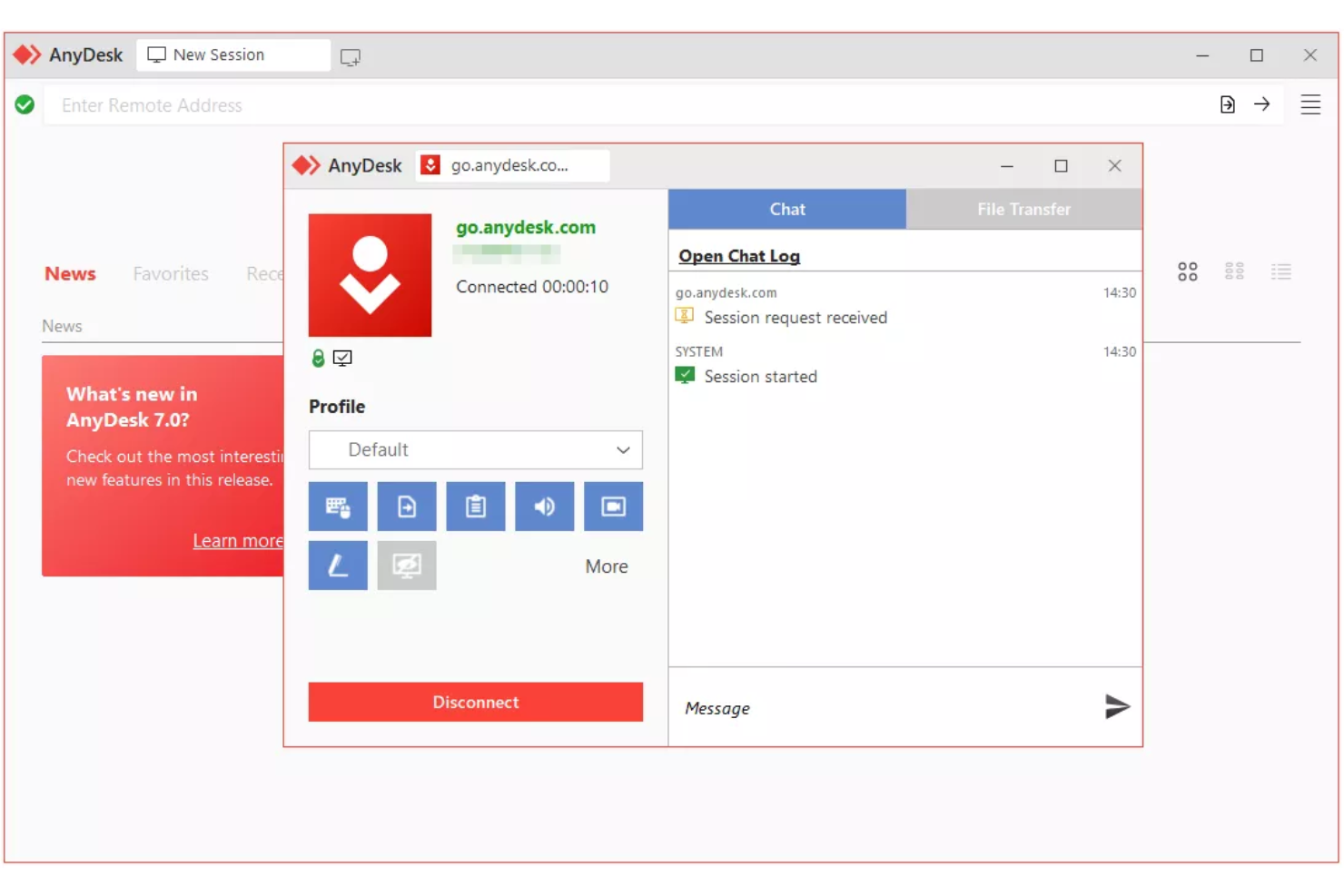This screenshot has width=1344, height=896.
Task: Toggle keyboard and mouse control permission
Action: [338, 507]
